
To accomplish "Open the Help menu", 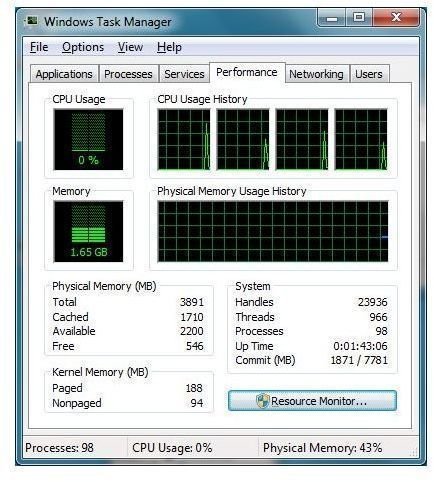I will tap(169, 47).
